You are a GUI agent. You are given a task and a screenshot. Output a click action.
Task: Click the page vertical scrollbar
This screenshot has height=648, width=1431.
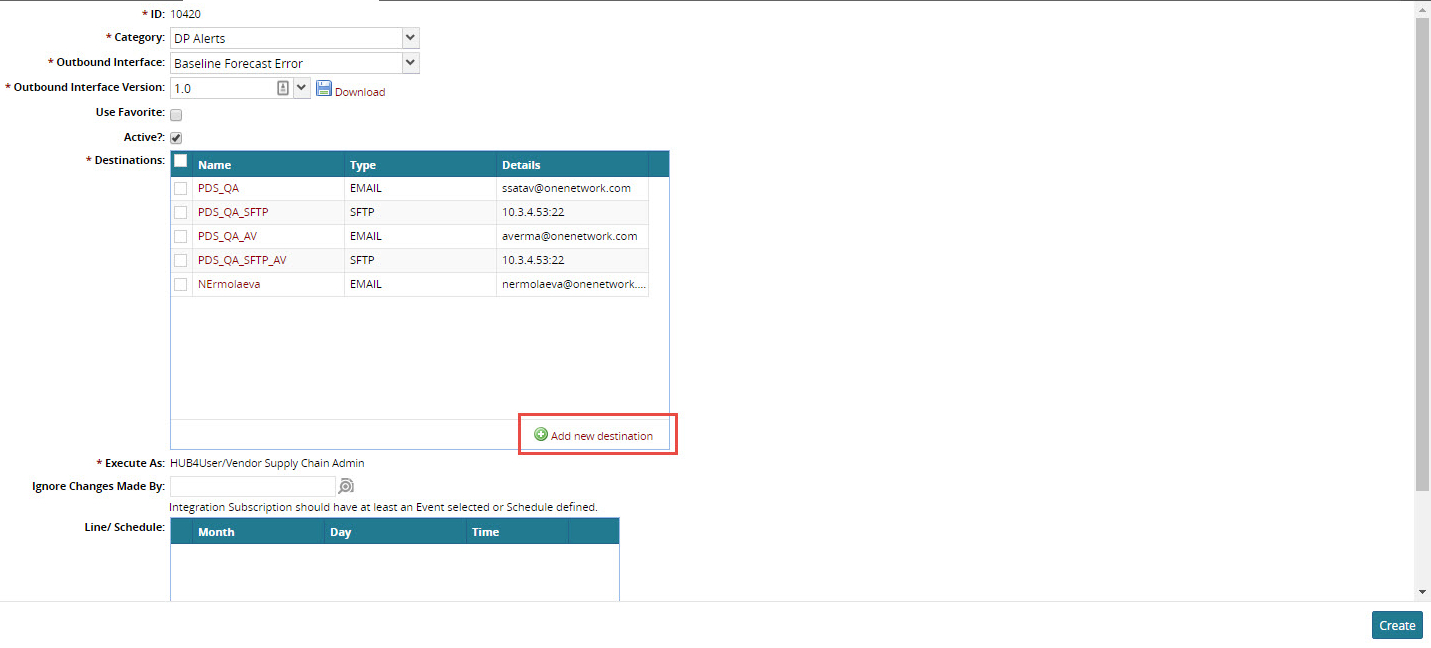click(x=1422, y=254)
